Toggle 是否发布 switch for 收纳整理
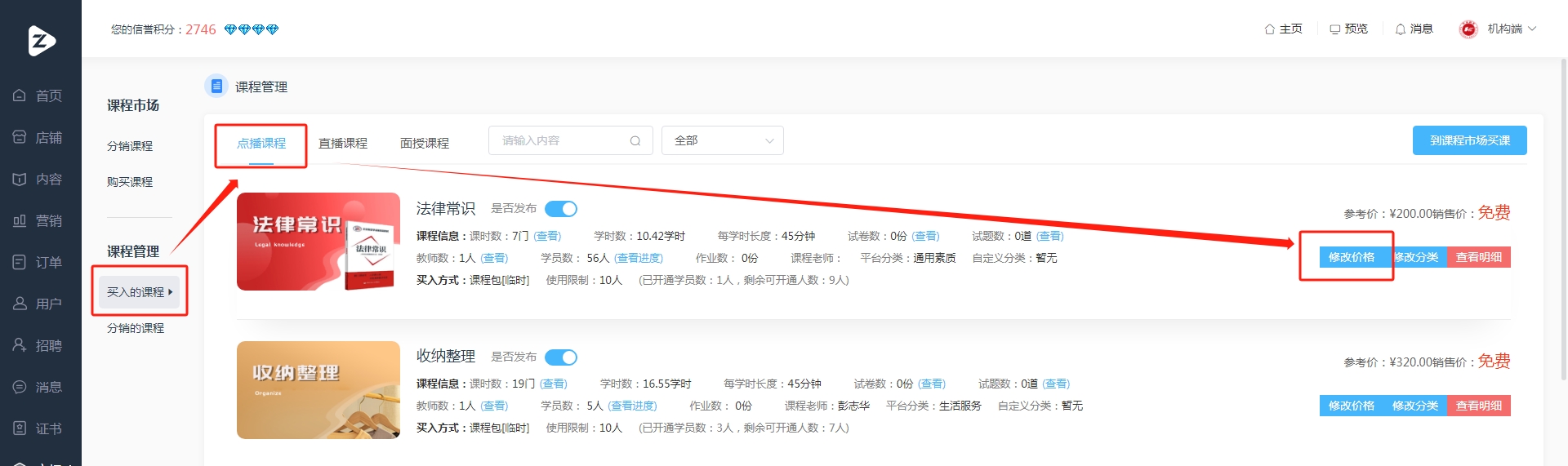Viewport: 1568px width, 466px height. [x=561, y=357]
